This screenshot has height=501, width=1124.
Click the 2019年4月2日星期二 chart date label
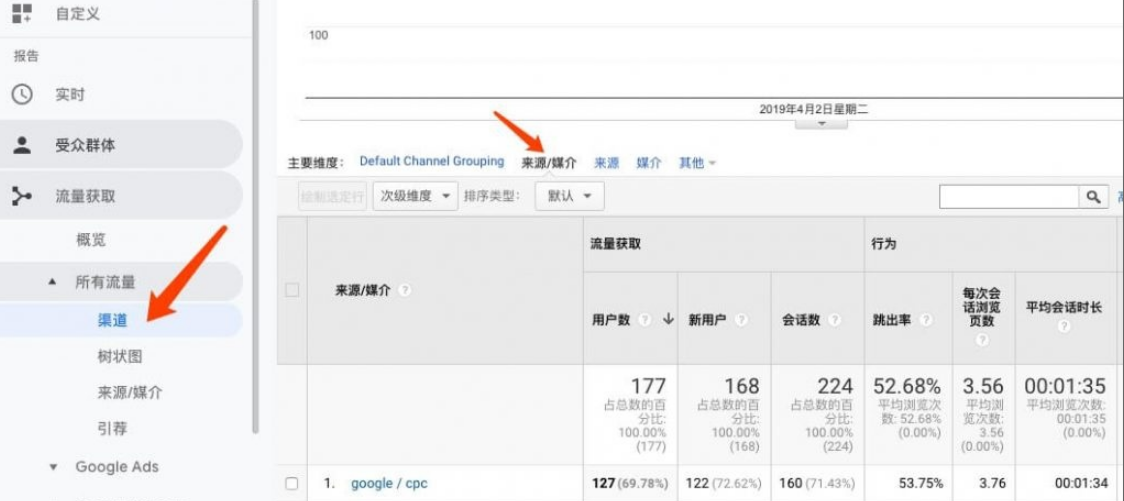click(x=814, y=110)
